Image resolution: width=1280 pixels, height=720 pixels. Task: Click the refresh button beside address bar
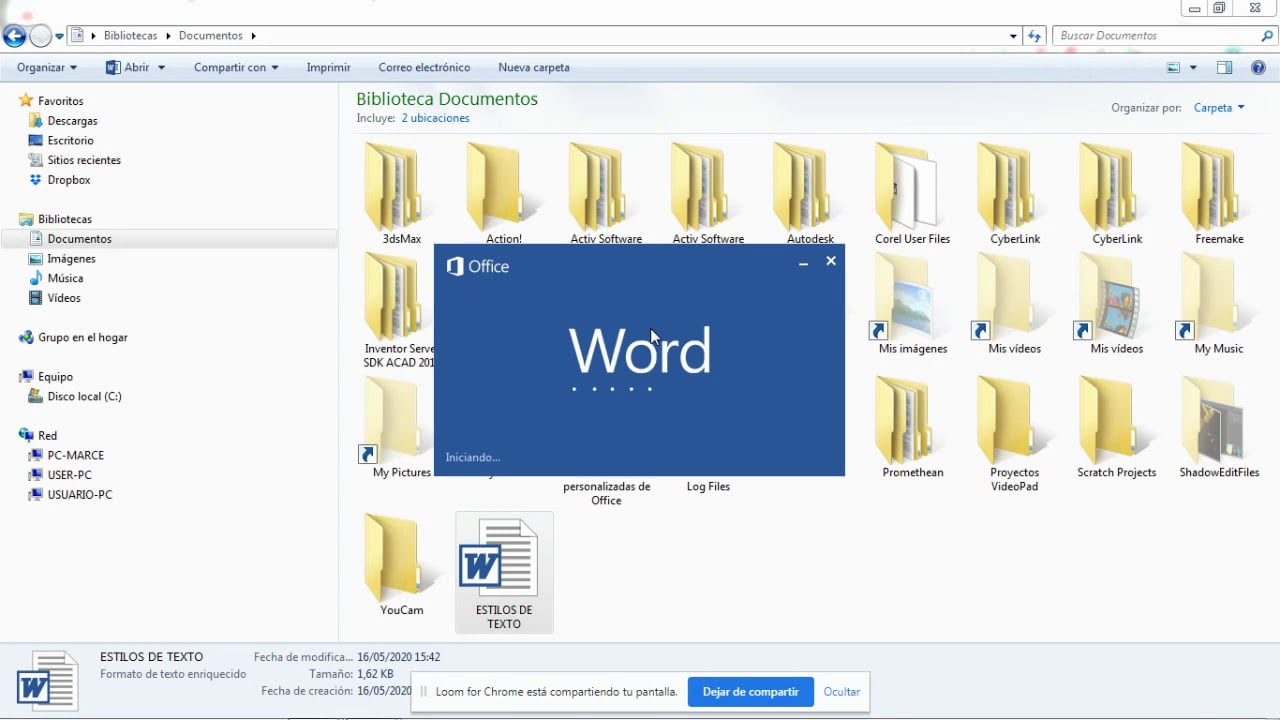[x=1035, y=36]
